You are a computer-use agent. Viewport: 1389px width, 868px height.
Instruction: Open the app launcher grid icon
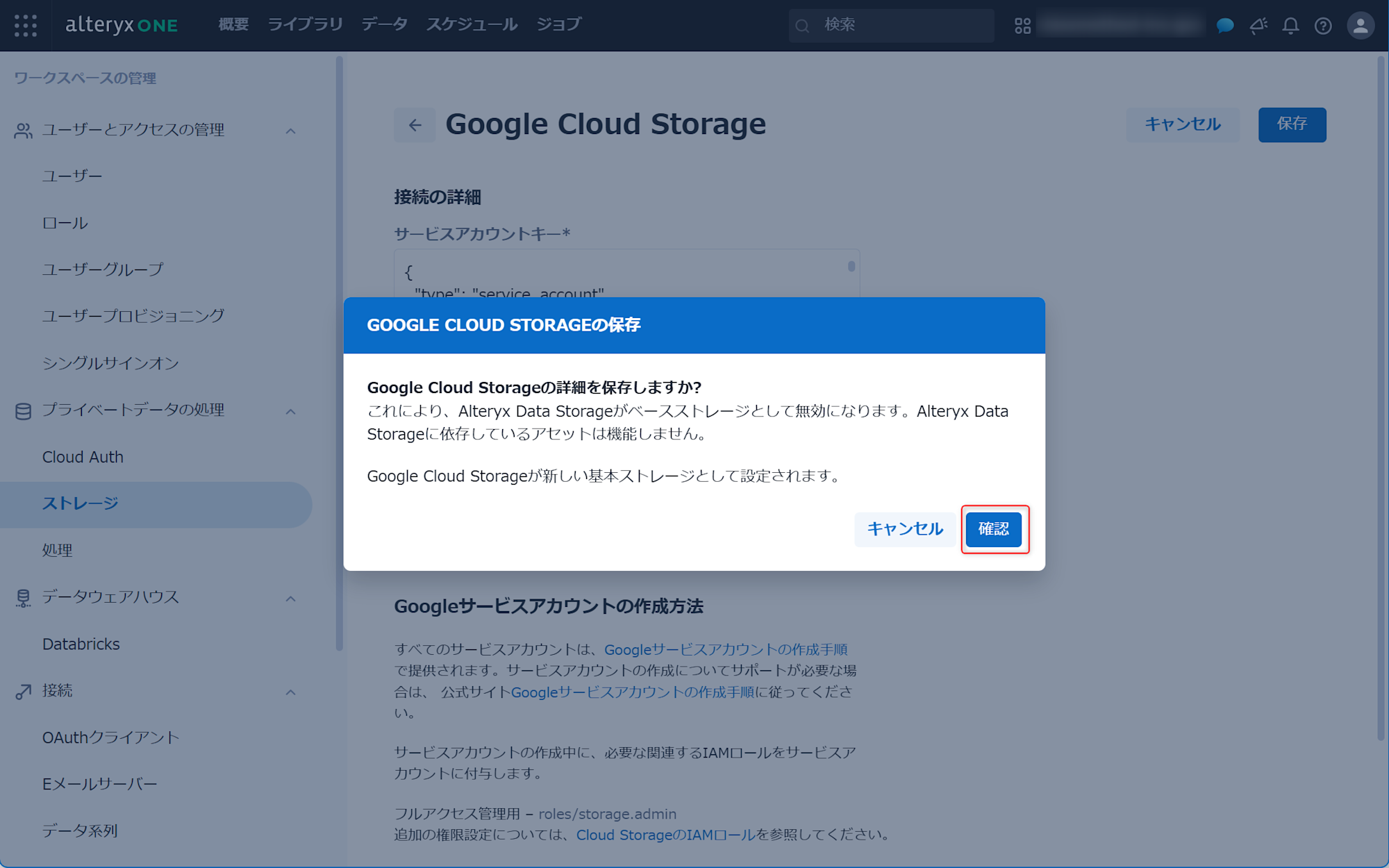pos(26,26)
